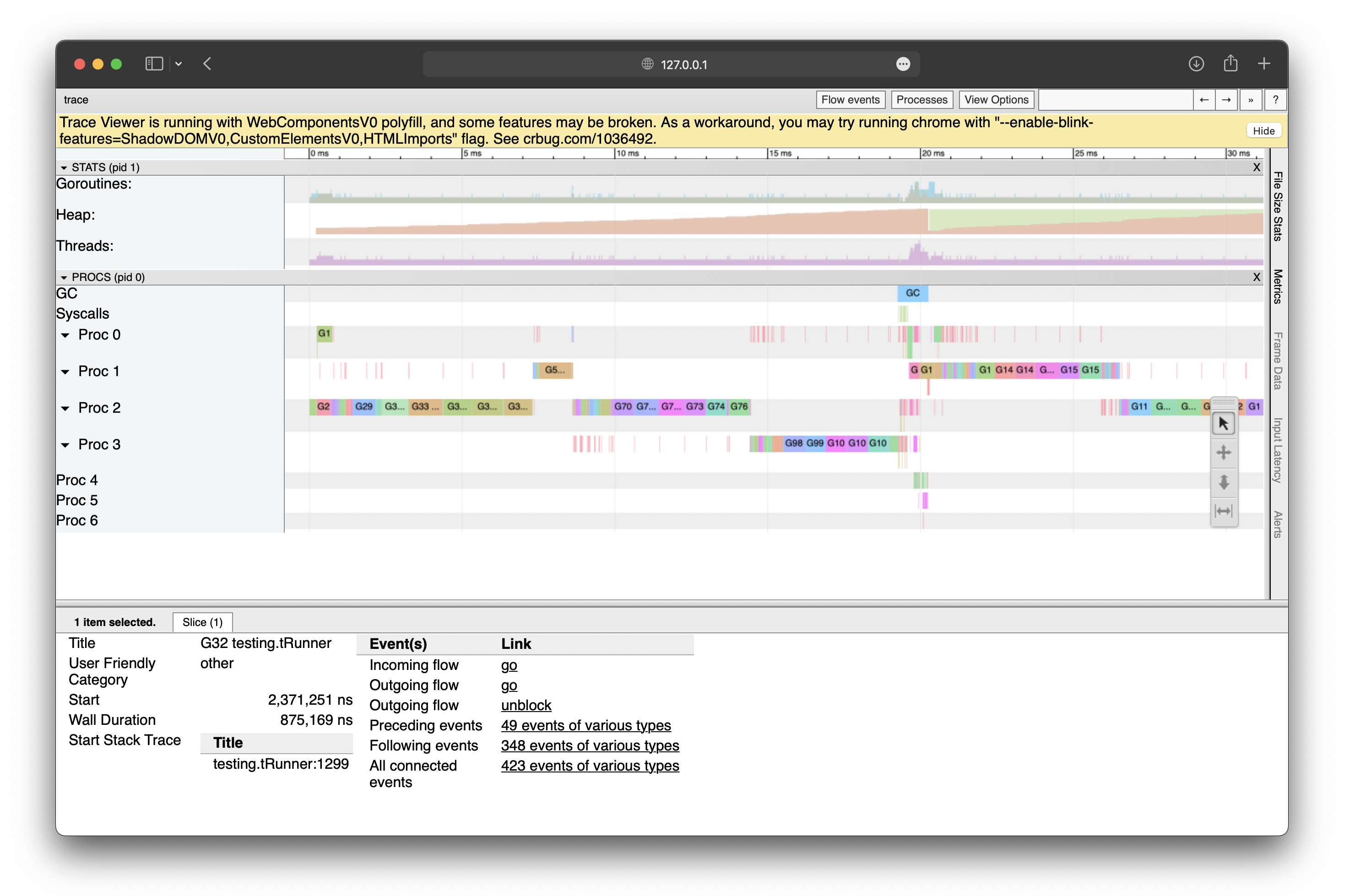
Task: Open the View Options dropdown
Action: 996,100
